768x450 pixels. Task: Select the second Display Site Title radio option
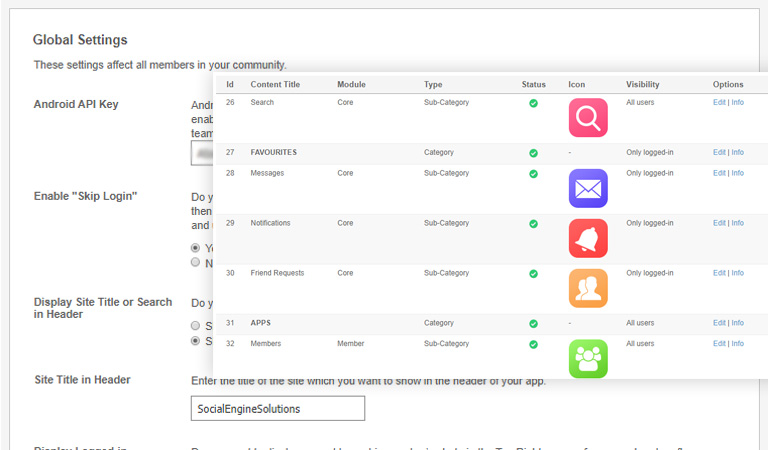pos(195,340)
